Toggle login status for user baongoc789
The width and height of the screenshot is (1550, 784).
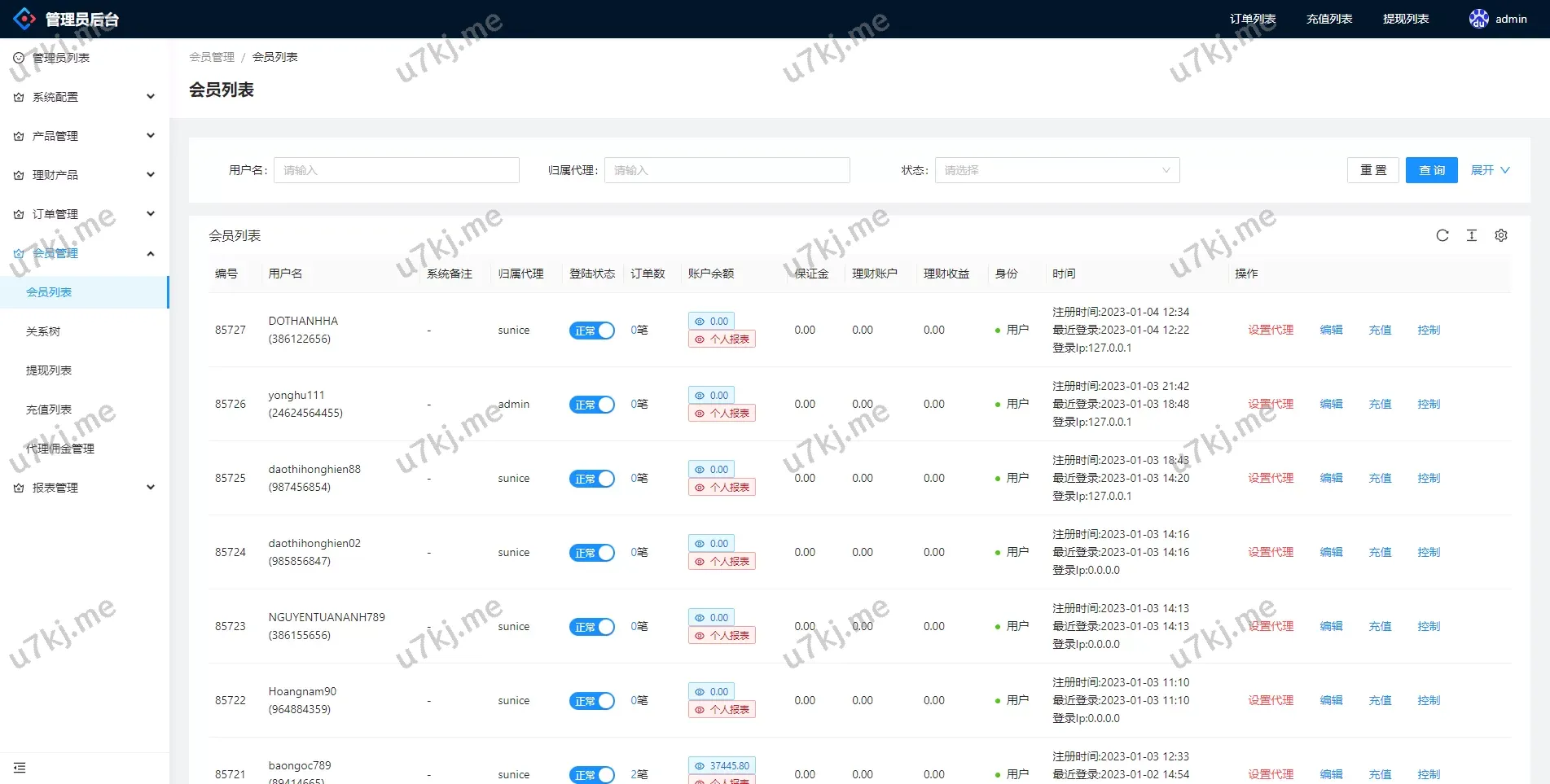click(591, 774)
